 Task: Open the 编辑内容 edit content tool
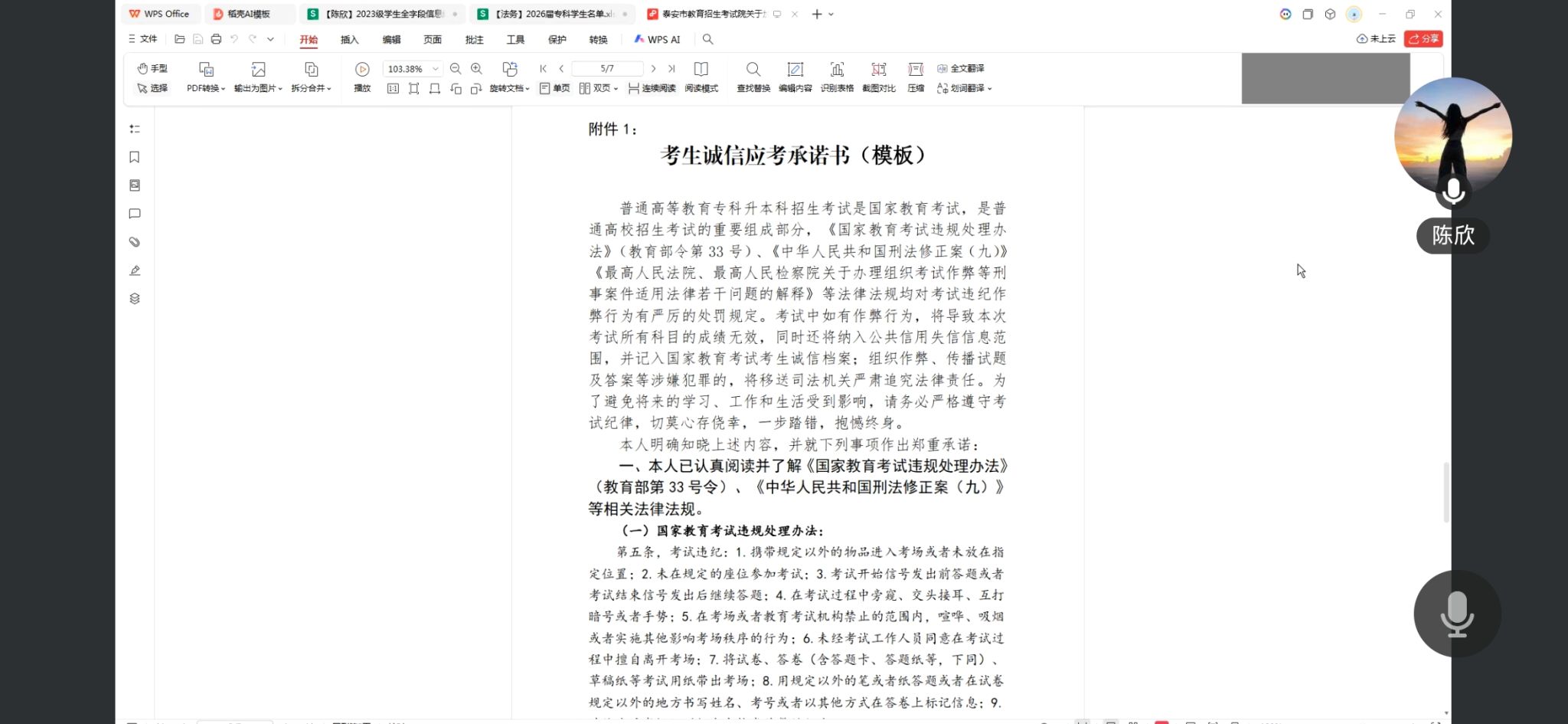point(795,70)
